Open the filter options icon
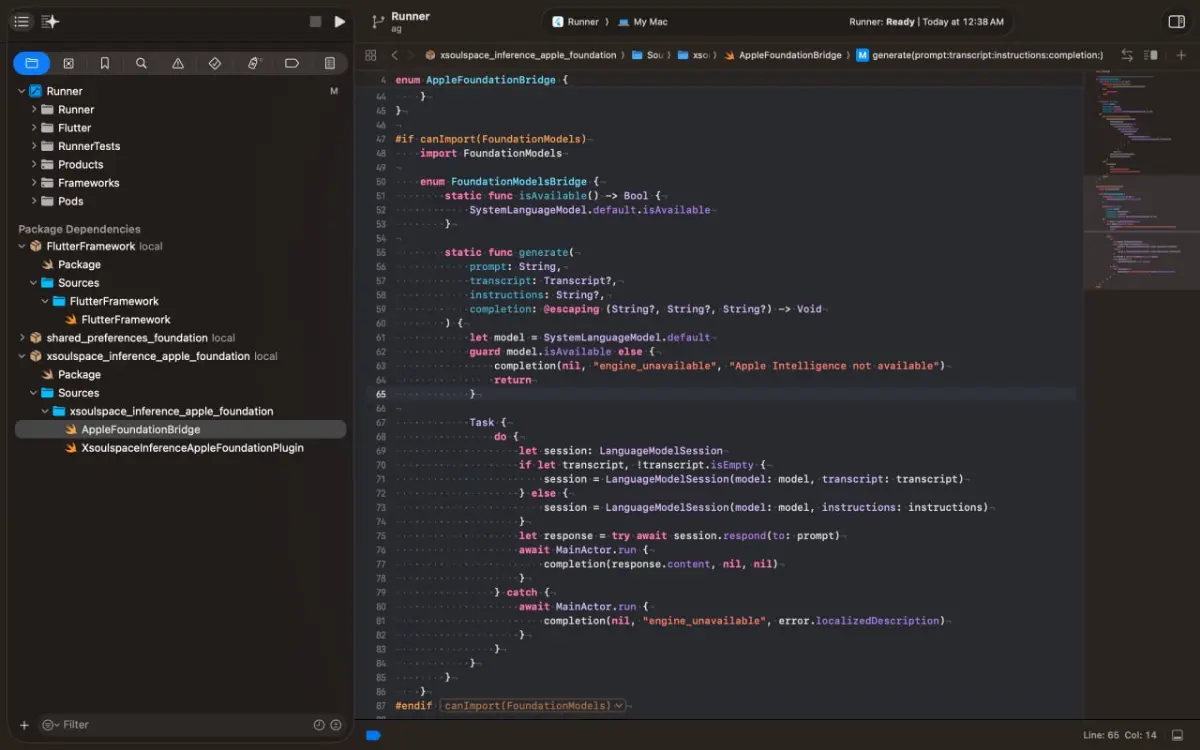 [49, 725]
